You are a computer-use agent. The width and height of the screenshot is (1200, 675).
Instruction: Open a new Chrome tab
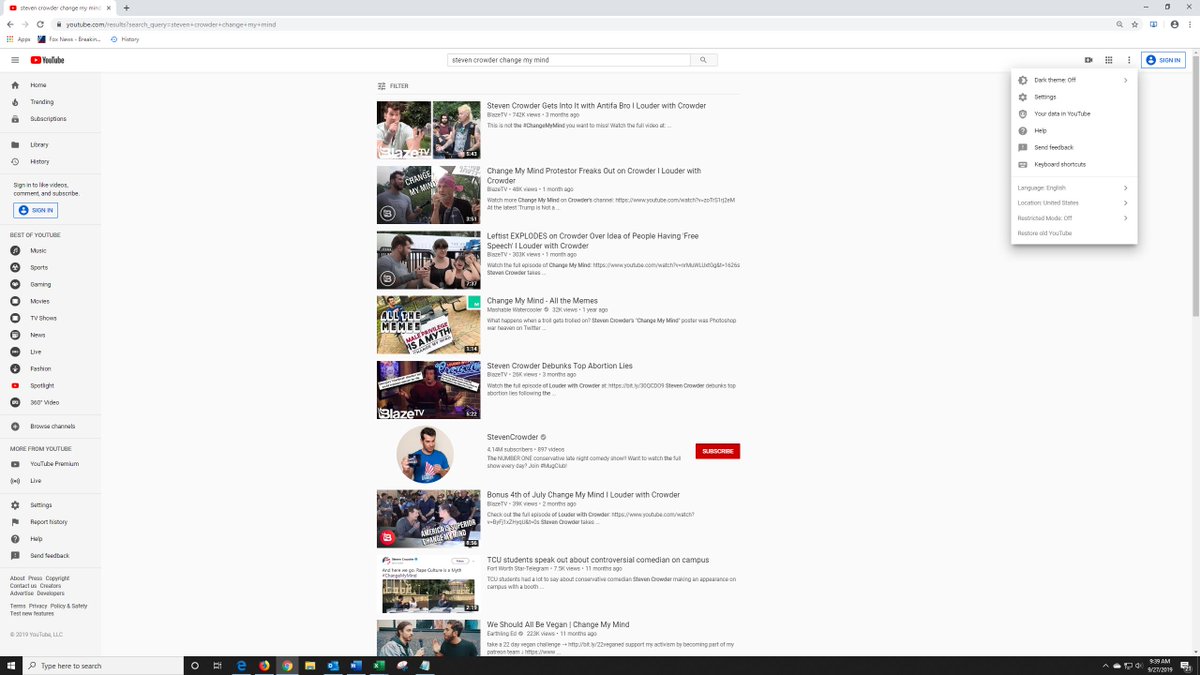[x=126, y=7]
